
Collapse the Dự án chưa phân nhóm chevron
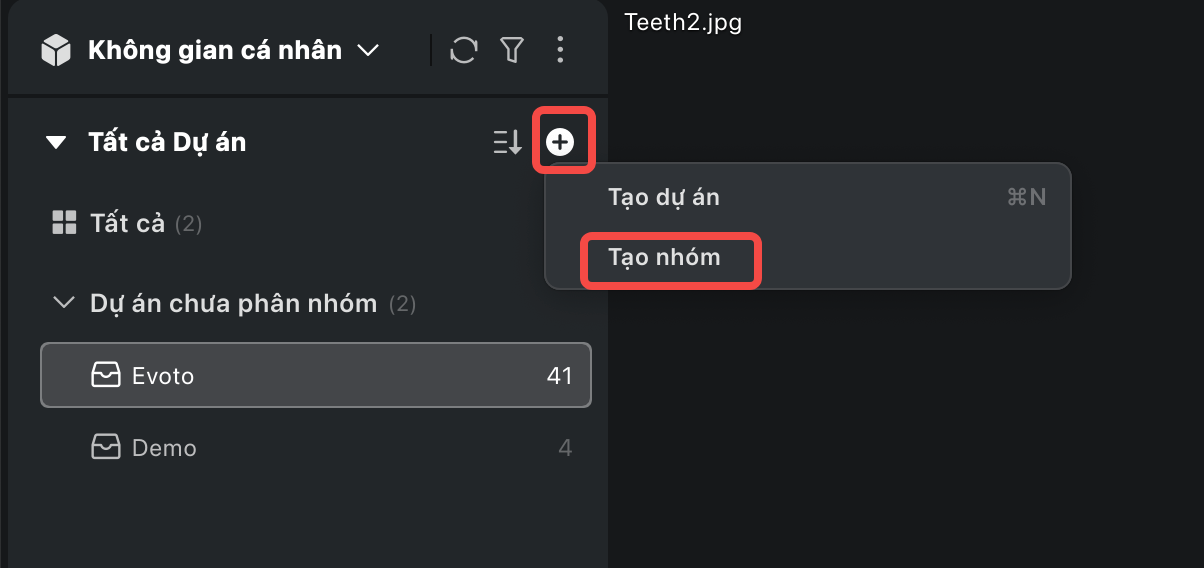(64, 302)
